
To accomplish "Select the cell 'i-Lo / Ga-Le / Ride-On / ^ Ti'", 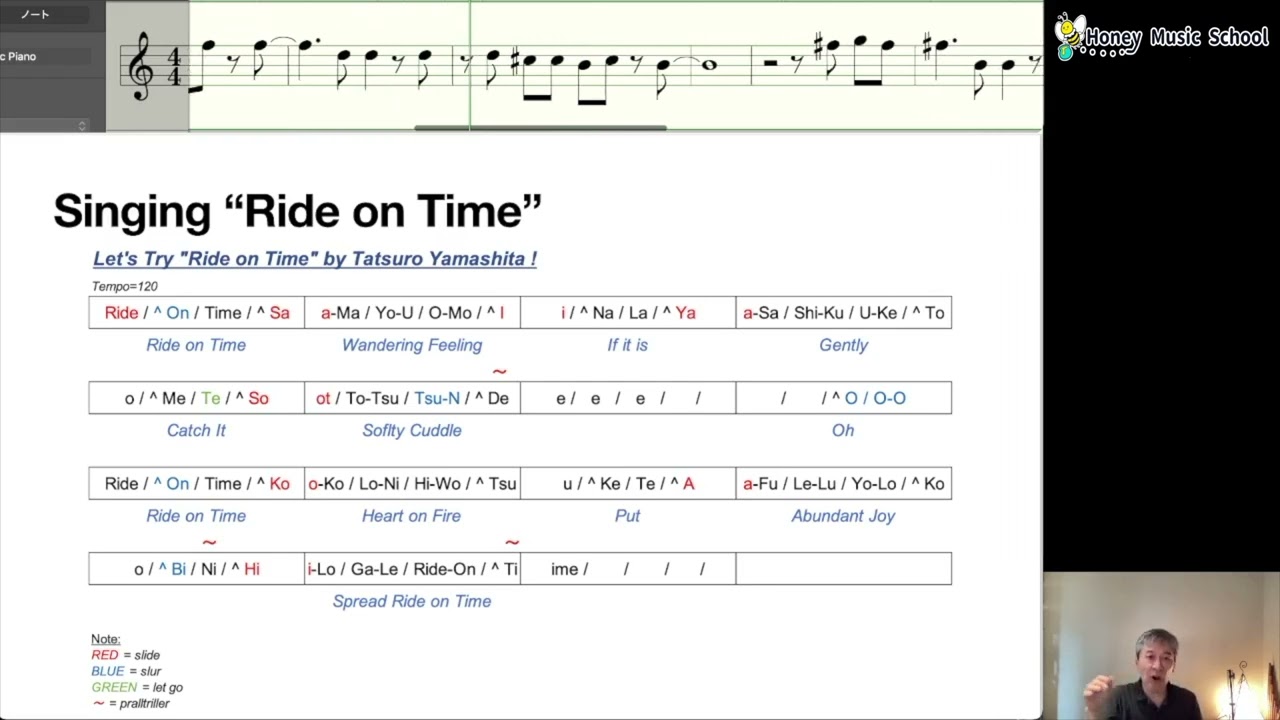I will [x=412, y=569].
